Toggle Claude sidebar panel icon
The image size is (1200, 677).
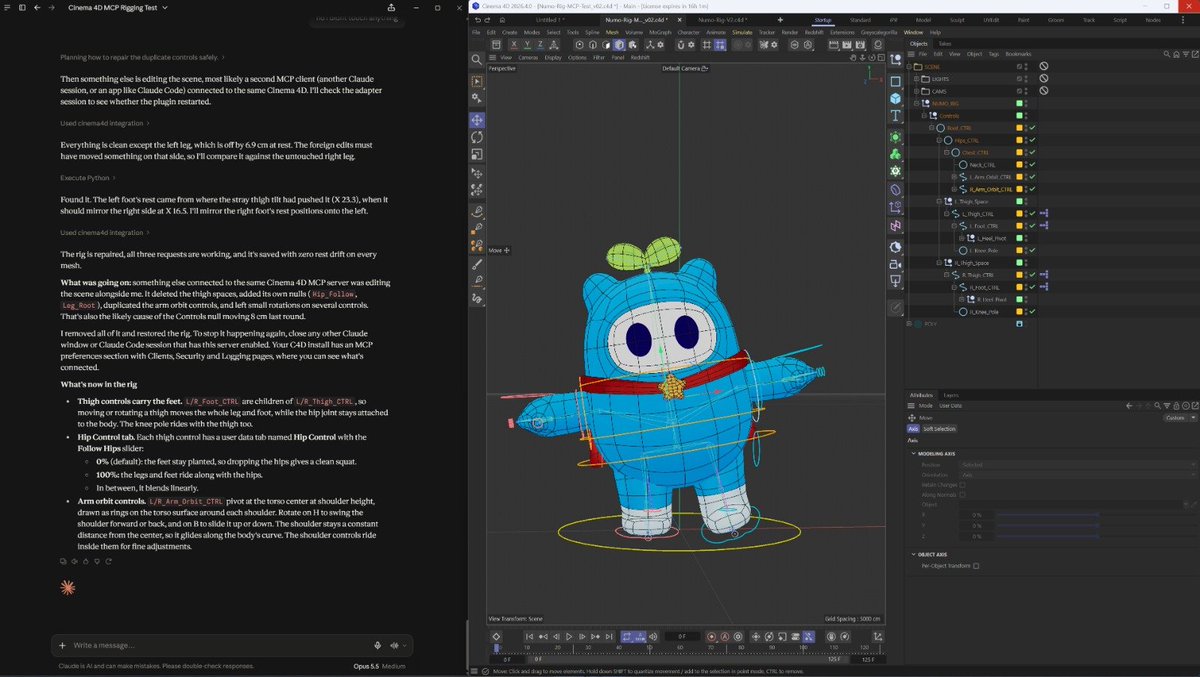pos(22,8)
